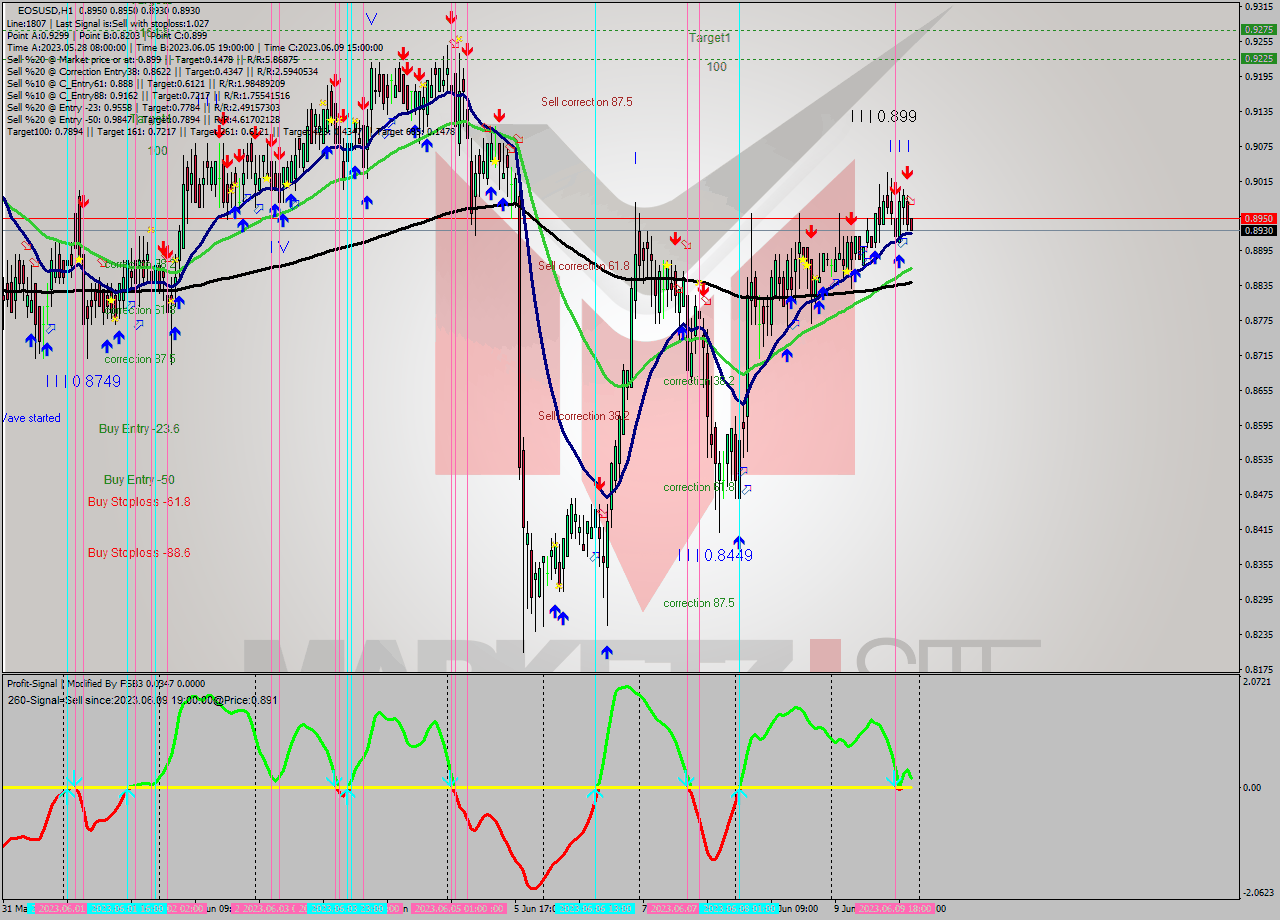Click the green dashed line at the 0.9275 level
The image size is (1280, 920).
620,30
